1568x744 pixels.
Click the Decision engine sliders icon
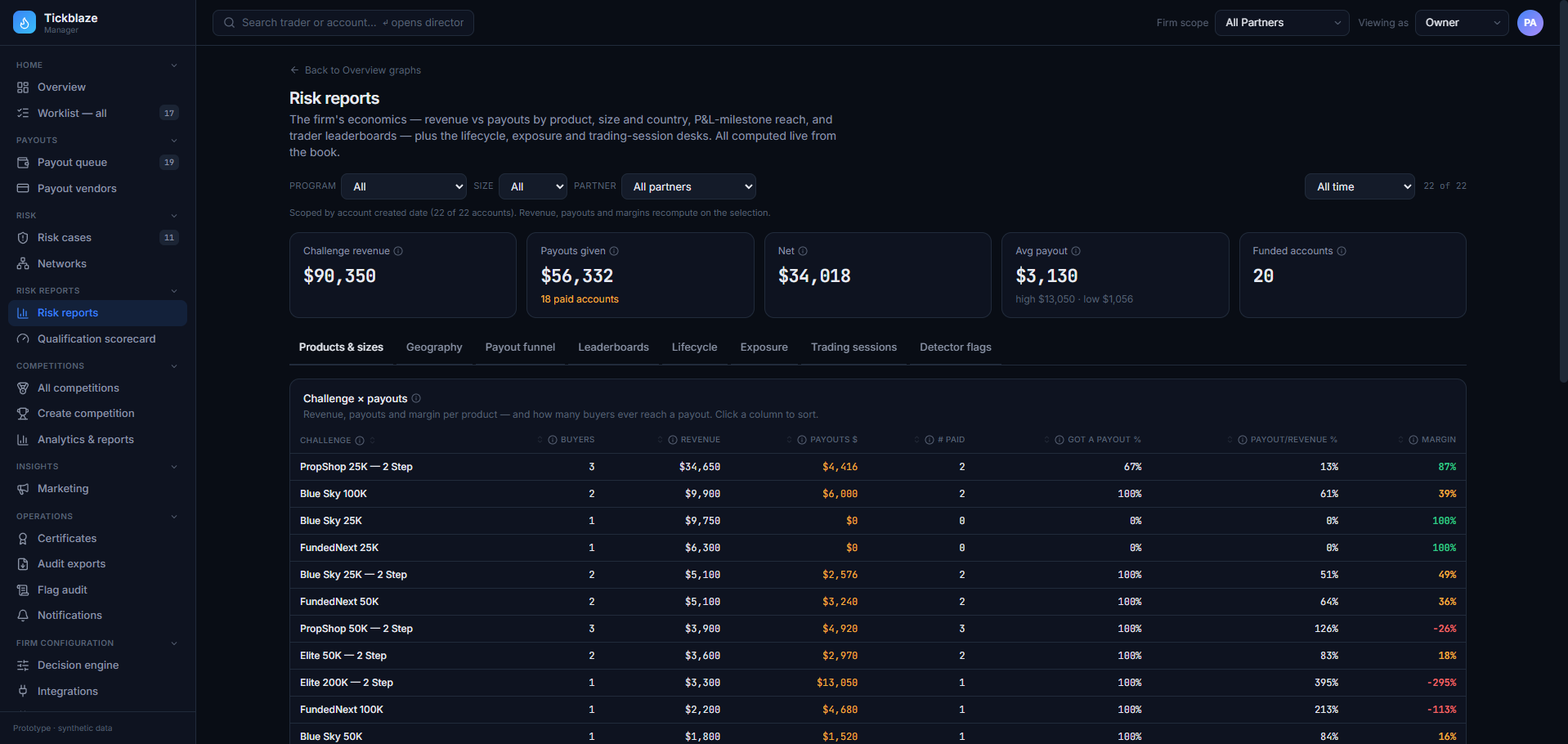click(x=23, y=666)
